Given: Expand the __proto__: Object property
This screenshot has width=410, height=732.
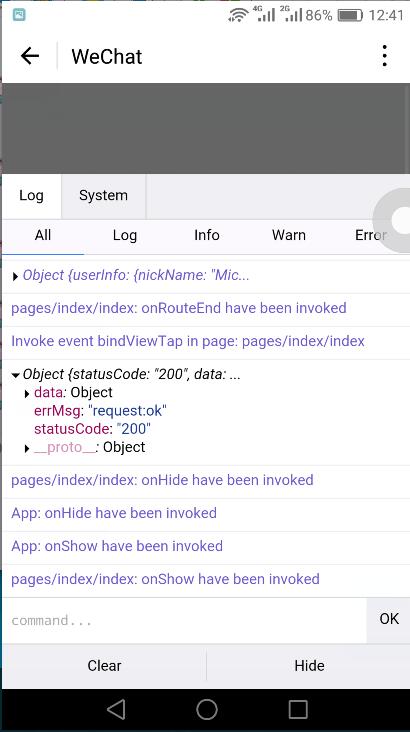Looking at the screenshot, I should click(x=27, y=449).
